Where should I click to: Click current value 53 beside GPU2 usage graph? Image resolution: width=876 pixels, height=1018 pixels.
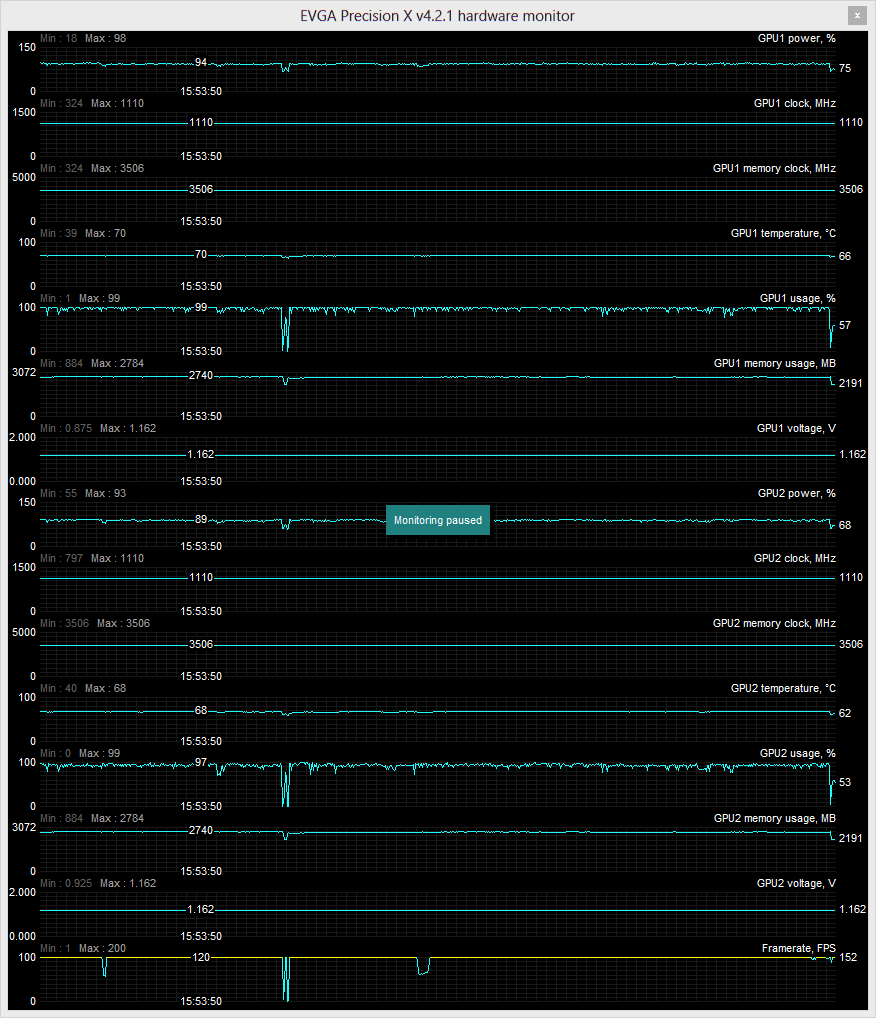coord(845,782)
